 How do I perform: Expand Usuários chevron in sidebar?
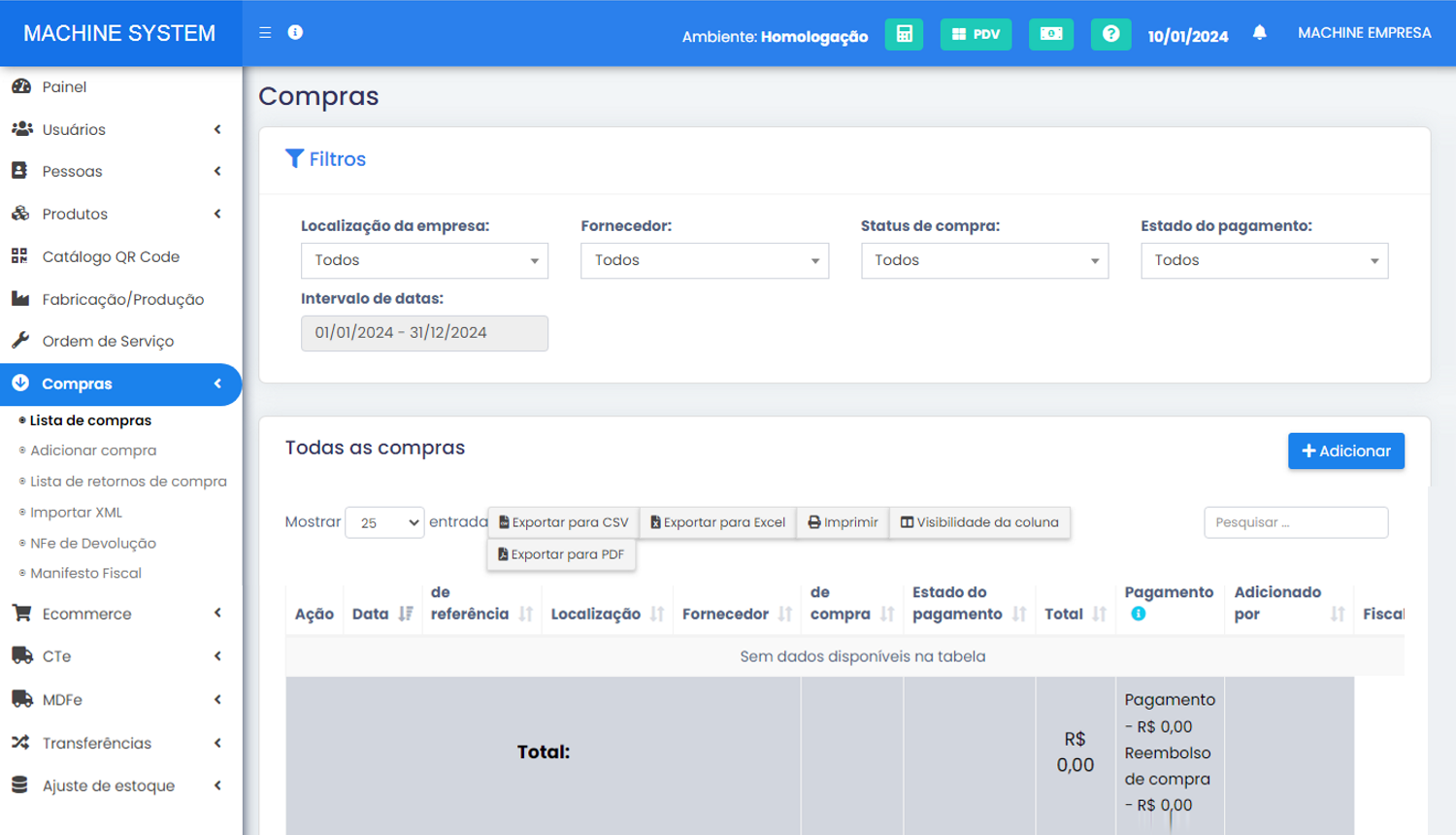pyautogui.click(x=217, y=129)
